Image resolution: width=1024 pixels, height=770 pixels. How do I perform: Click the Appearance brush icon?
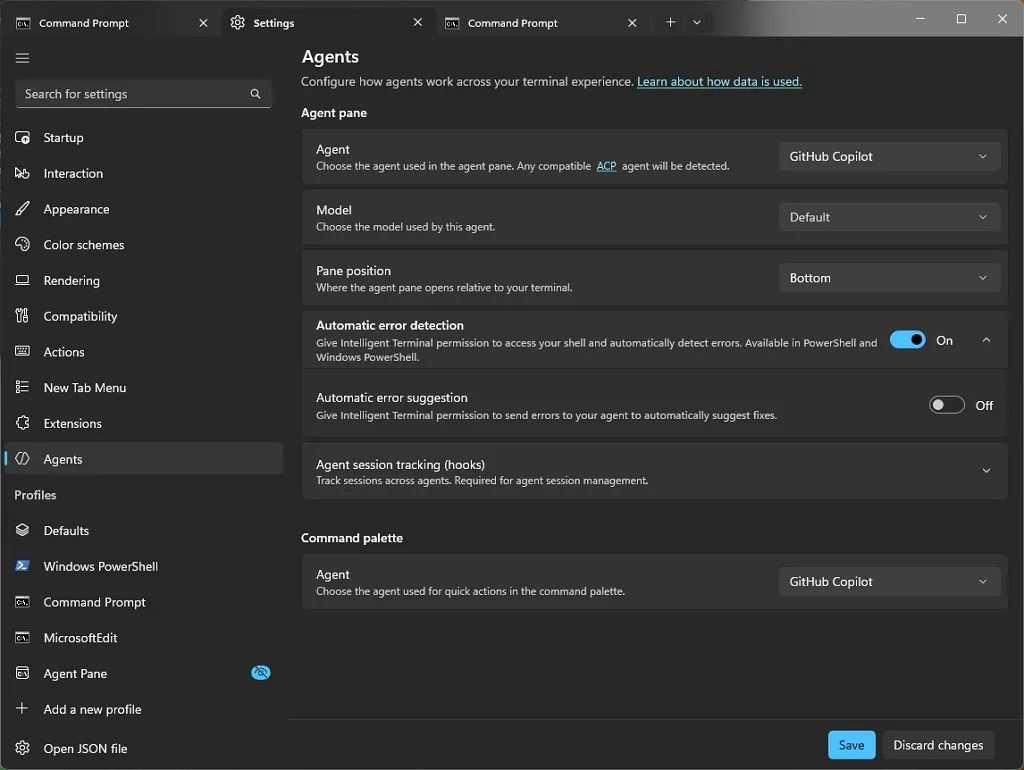click(x=22, y=209)
